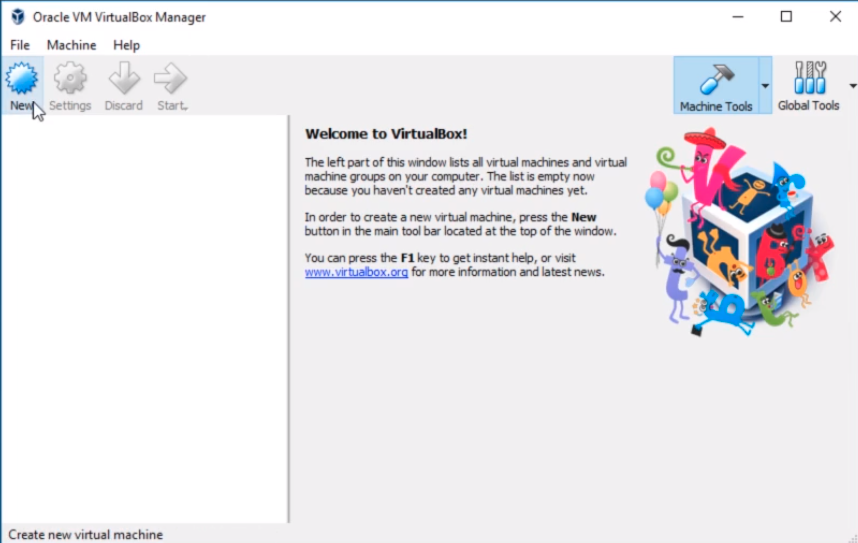The height and width of the screenshot is (543, 858).
Task: Expand the Start button dropdown arrow
Action: 186,106
